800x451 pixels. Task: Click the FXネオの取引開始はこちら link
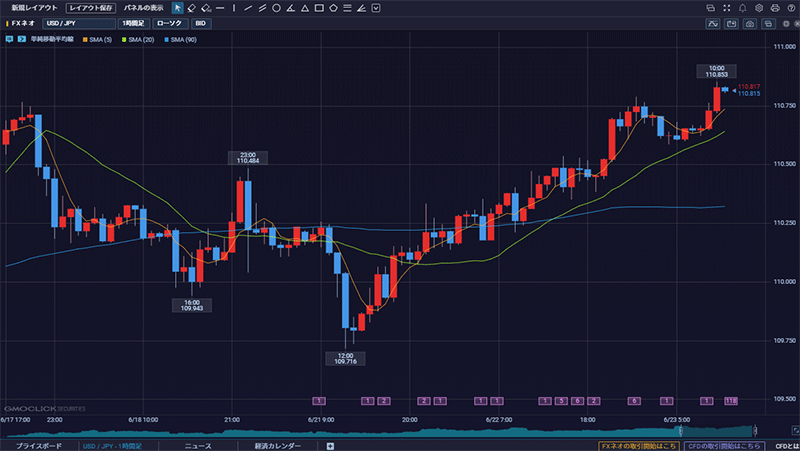point(640,445)
